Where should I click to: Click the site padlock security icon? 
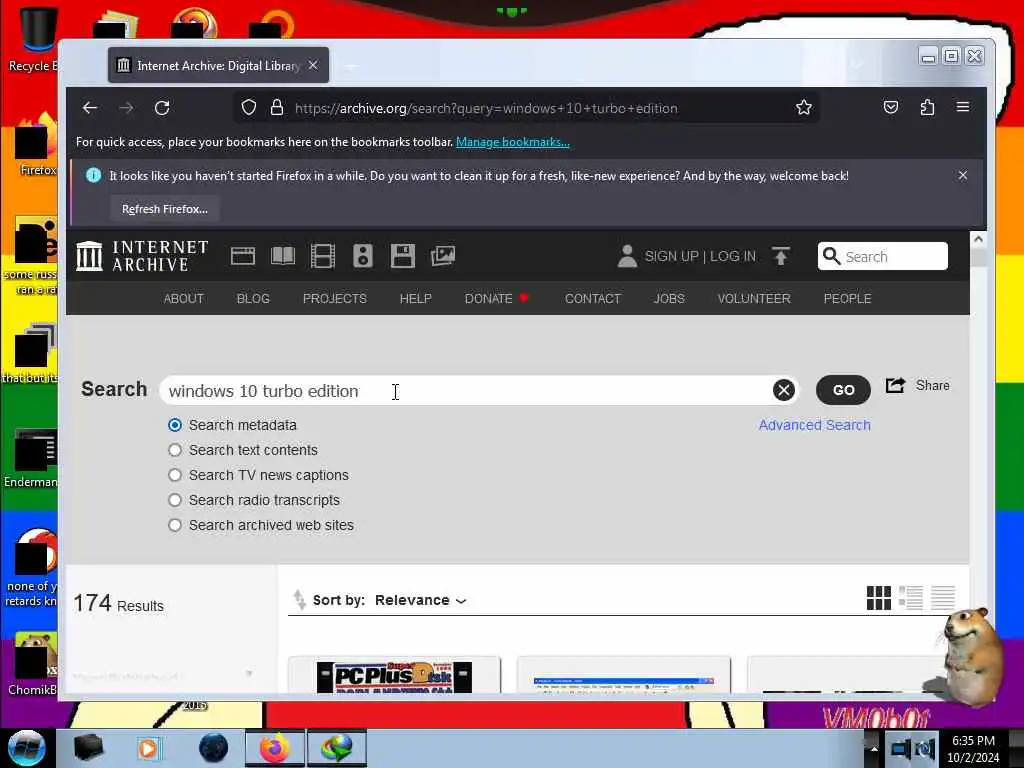(277, 107)
